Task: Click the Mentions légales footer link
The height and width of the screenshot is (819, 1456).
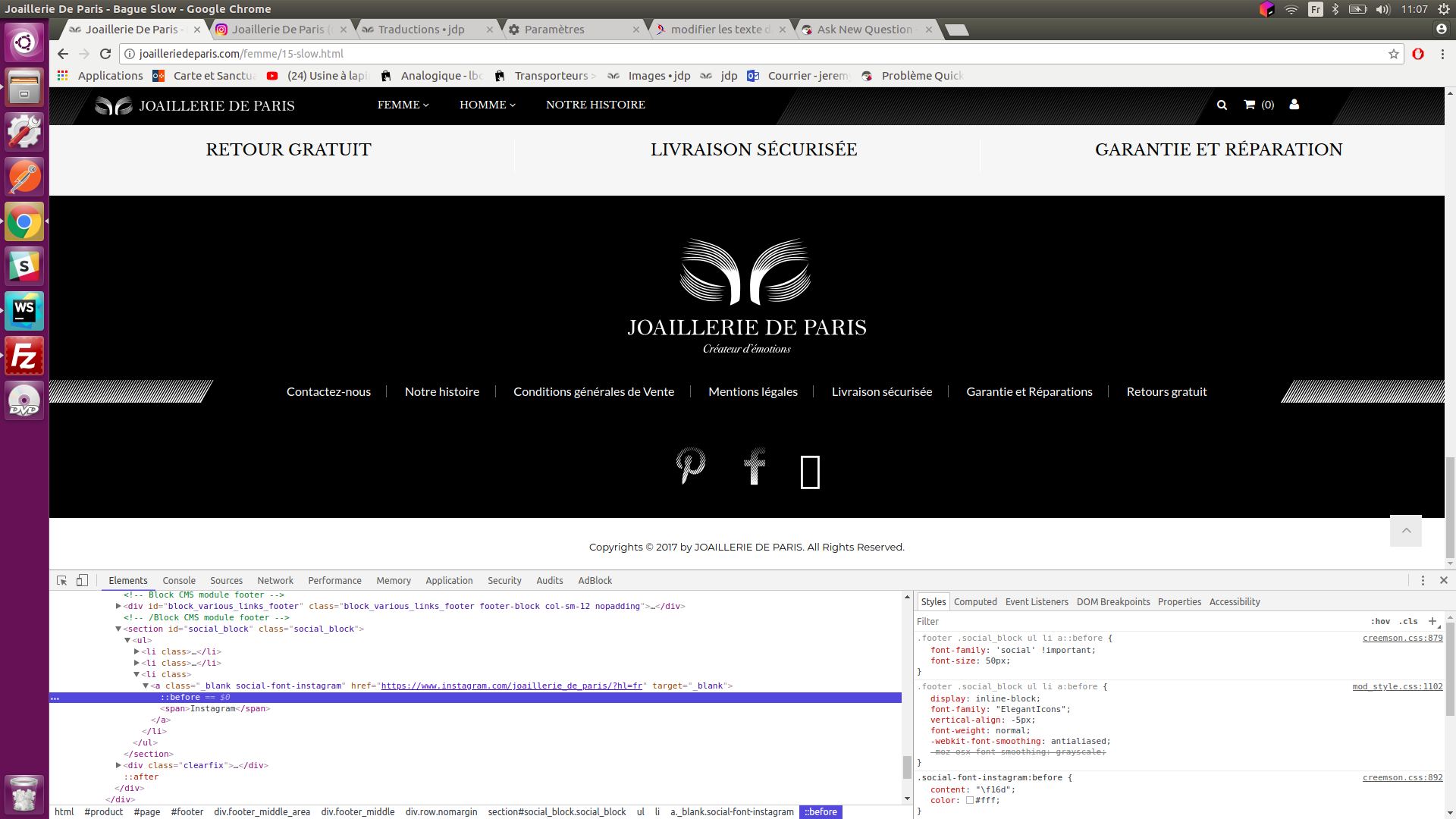Action: (752, 391)
